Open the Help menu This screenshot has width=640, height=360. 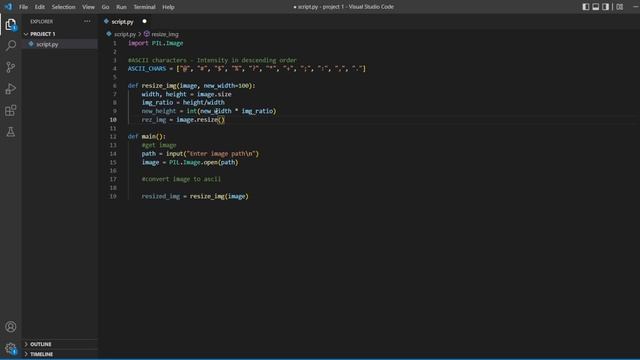[168, 7]
